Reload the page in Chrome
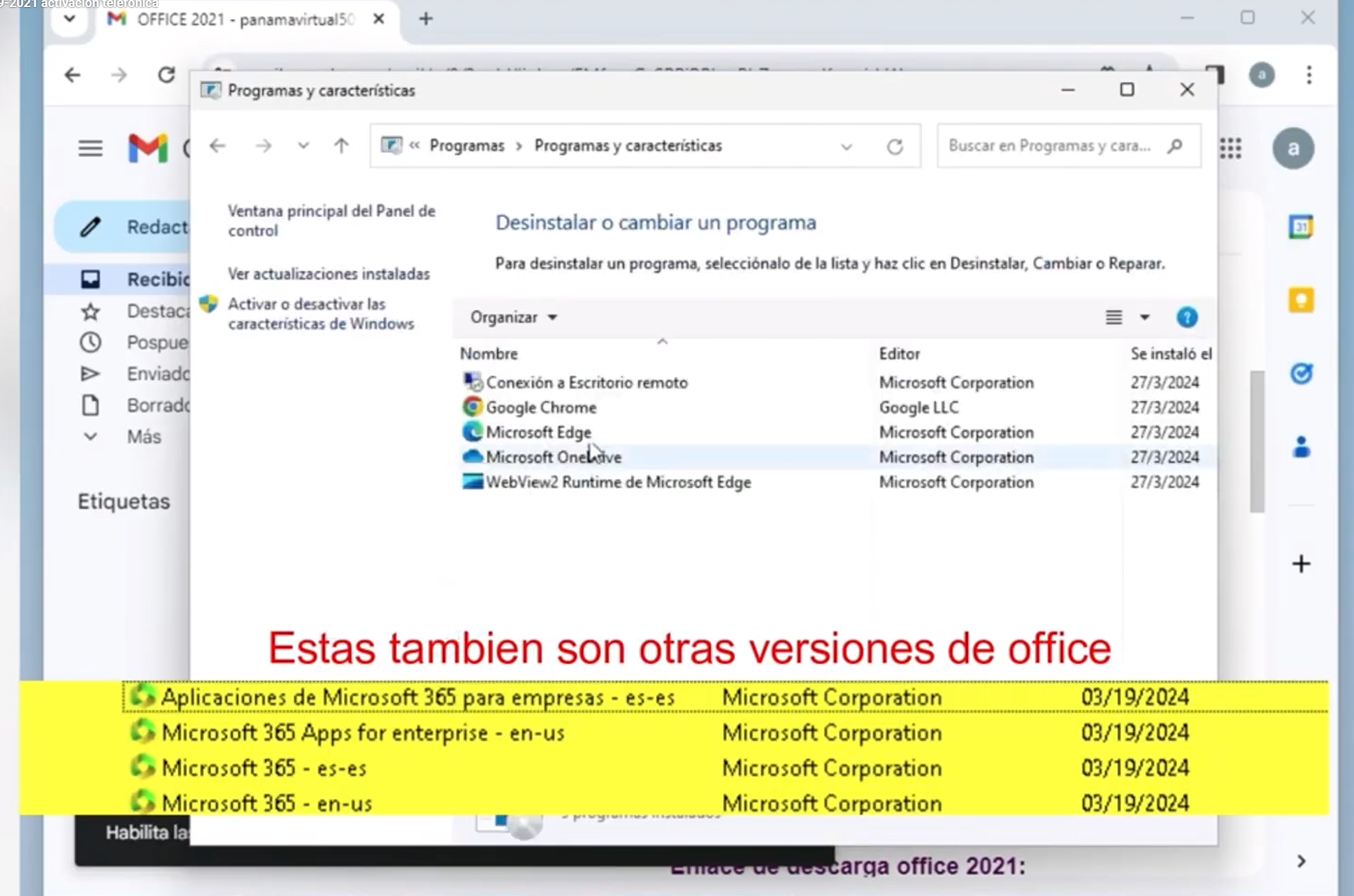The height and width of the screenshot is (896, 1354). tap(166, 75)
